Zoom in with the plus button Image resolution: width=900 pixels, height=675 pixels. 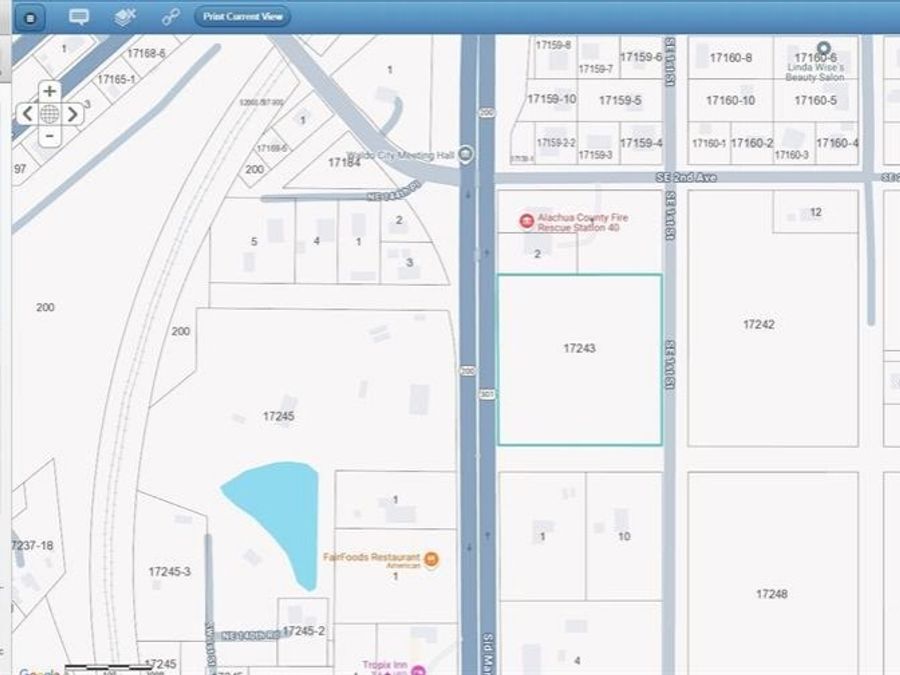[x=49, y=91]
